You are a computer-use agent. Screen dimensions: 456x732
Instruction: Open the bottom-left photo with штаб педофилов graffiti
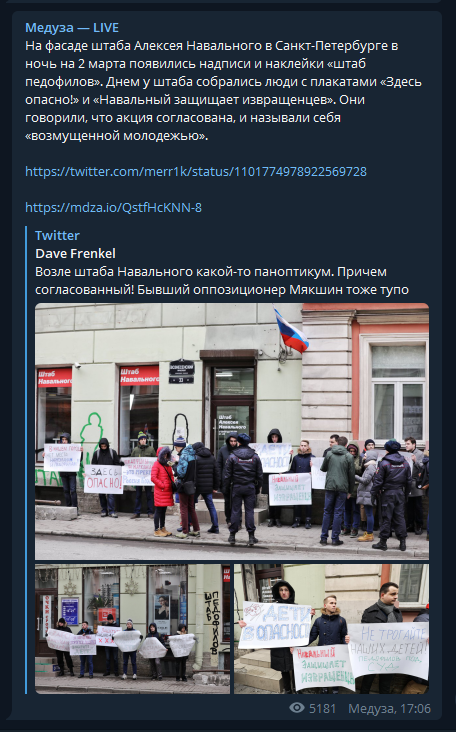coord(133,628)
